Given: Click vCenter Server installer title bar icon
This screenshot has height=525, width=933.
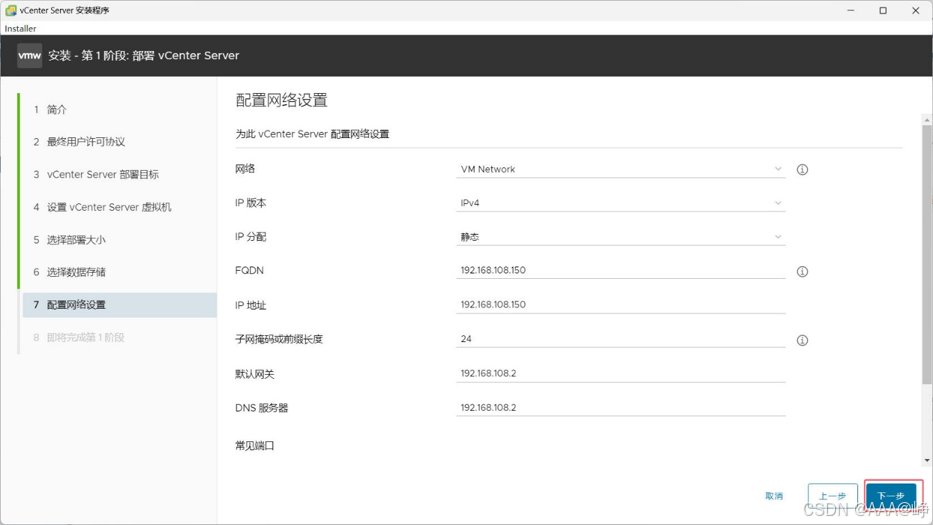Looking at the screenshot, I should pyautogui.click(x=10, y=10).
